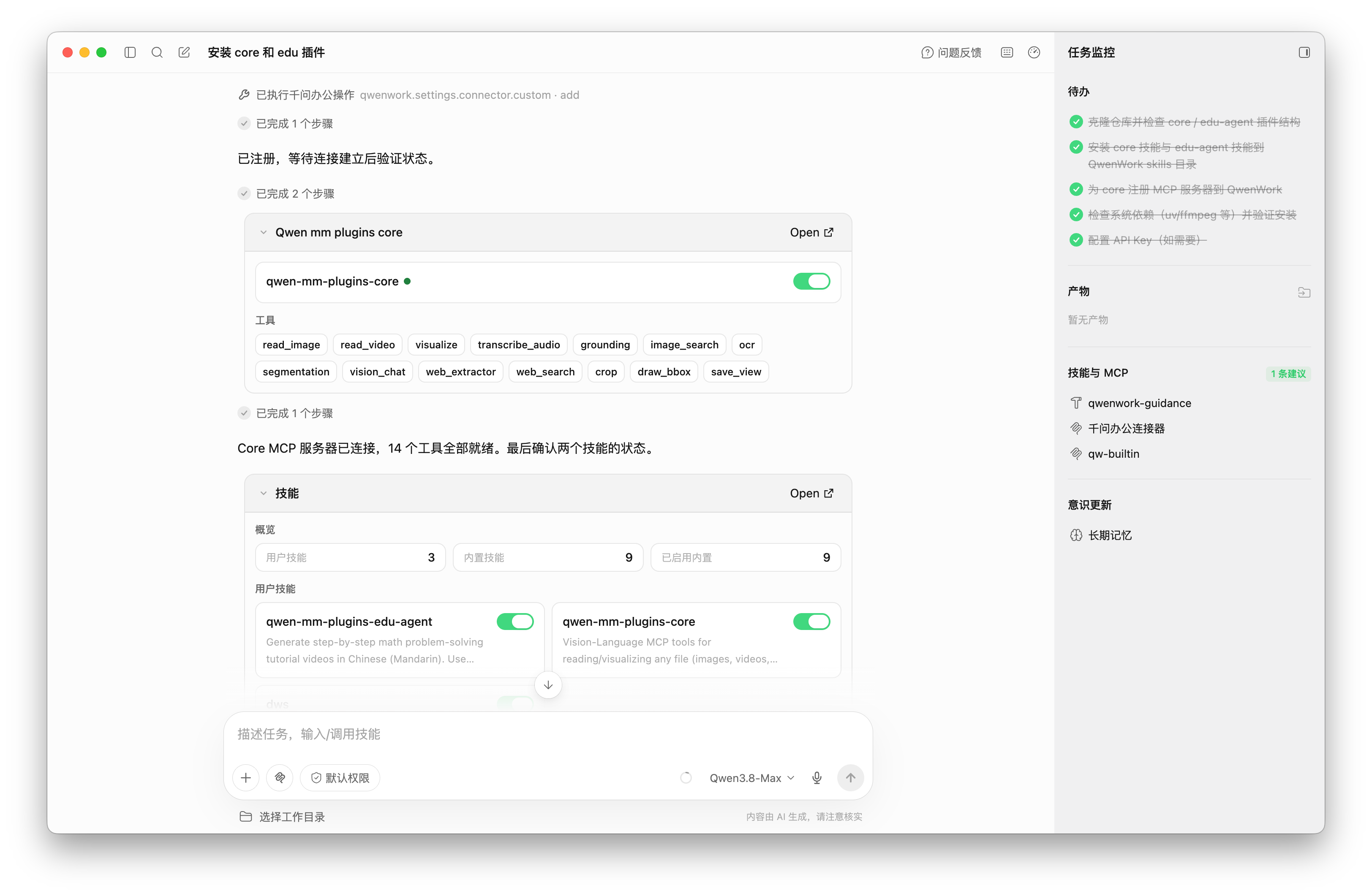Click the plus attachment button
The height and width of the screenshot is (896, 1372).
(245, 778)
